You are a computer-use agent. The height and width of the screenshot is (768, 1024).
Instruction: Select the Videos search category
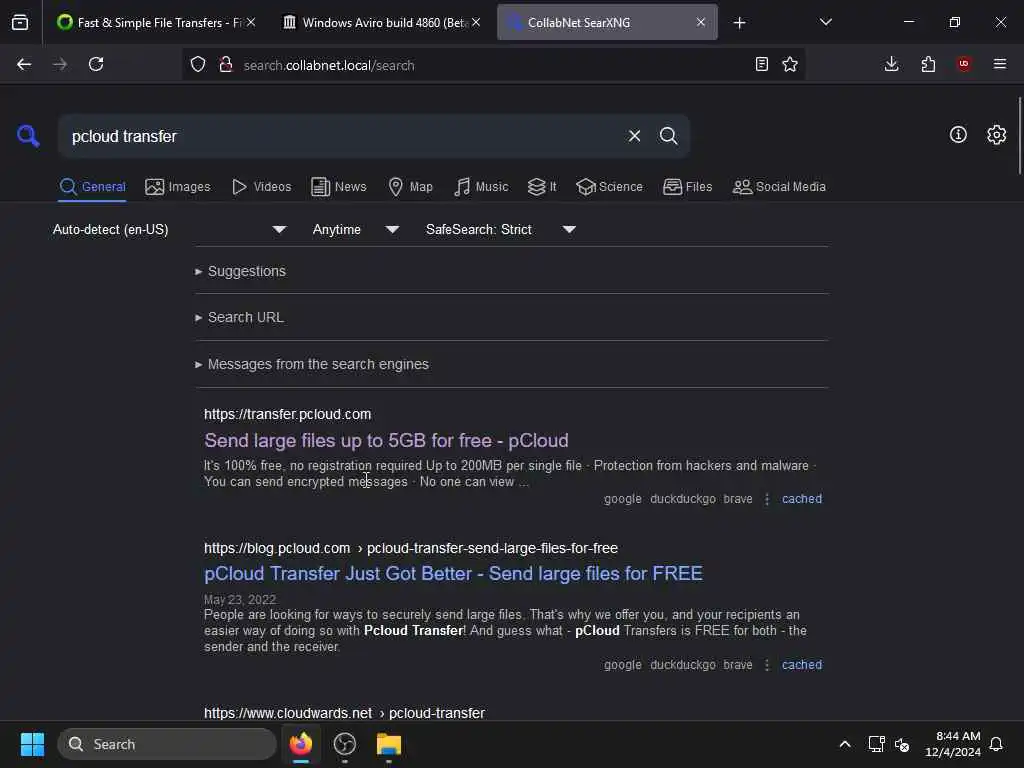point(262,187)
